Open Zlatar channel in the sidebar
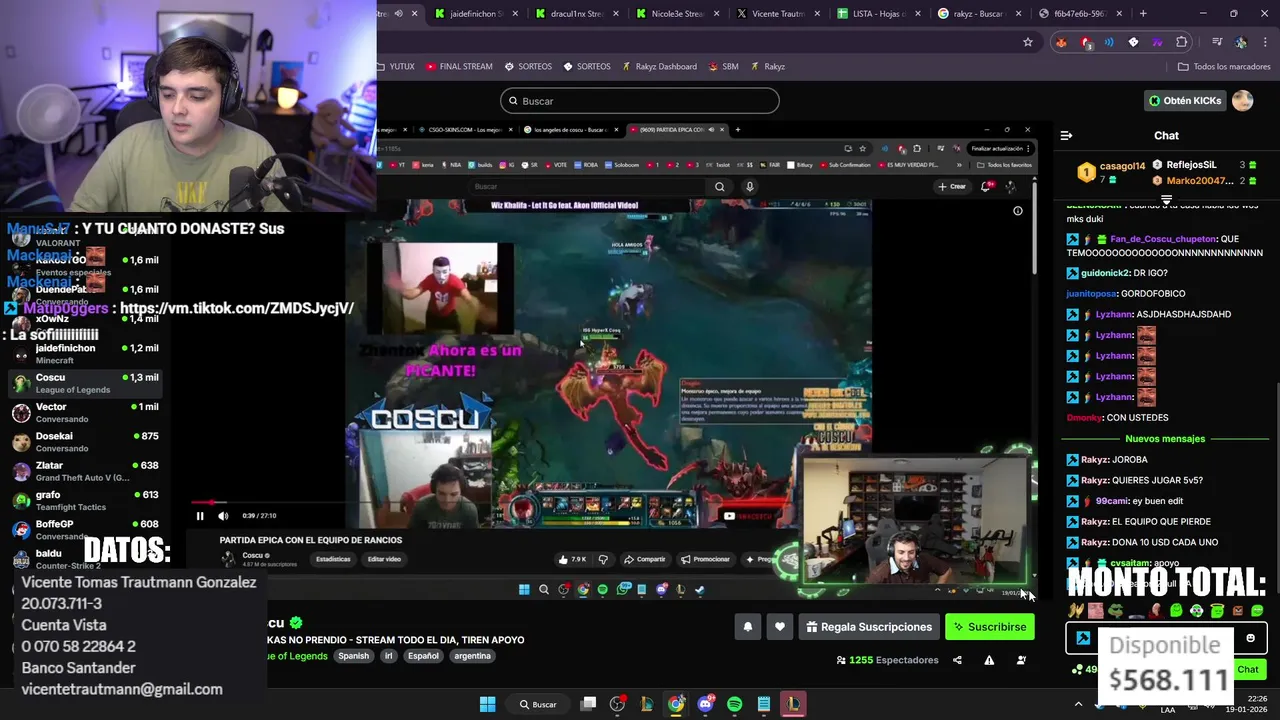 tap(84, 471)
